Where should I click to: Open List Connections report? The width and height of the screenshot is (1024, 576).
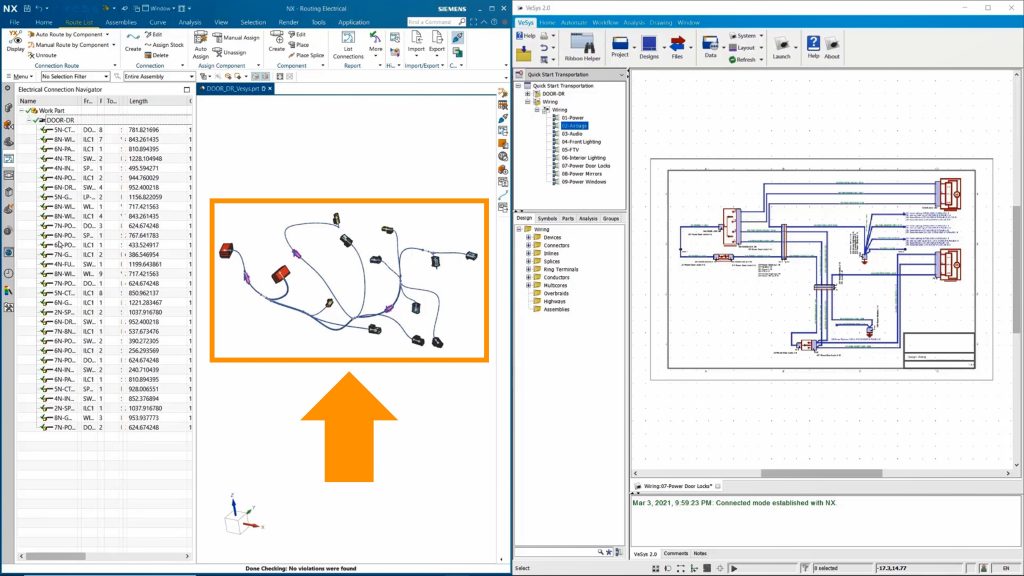(348, 45)
